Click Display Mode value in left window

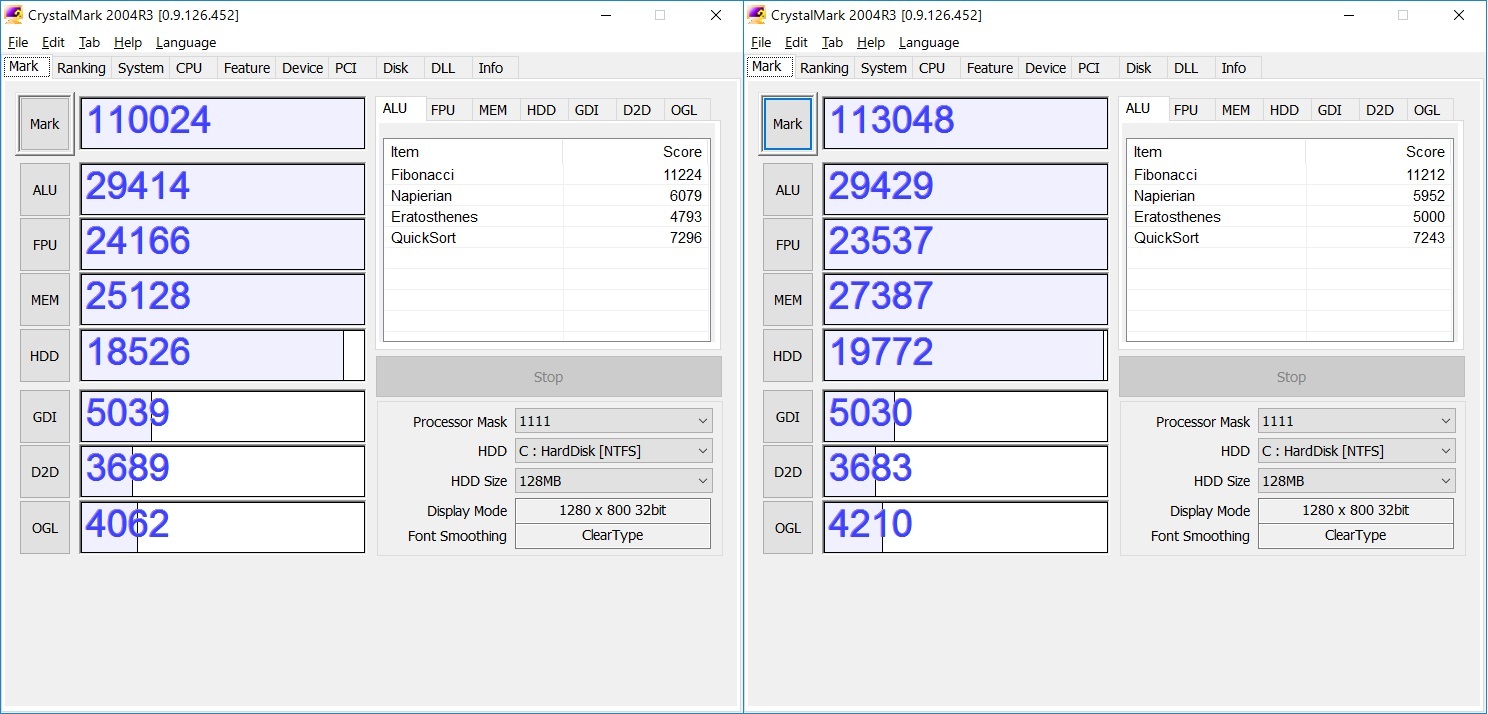pyautogui.click(x=613, y=510)
